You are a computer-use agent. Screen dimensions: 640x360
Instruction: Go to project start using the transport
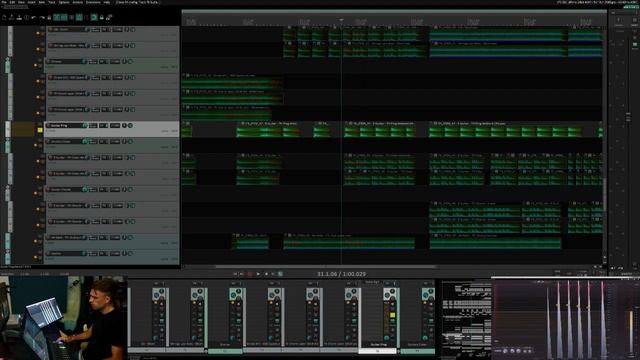coord(235,274)
